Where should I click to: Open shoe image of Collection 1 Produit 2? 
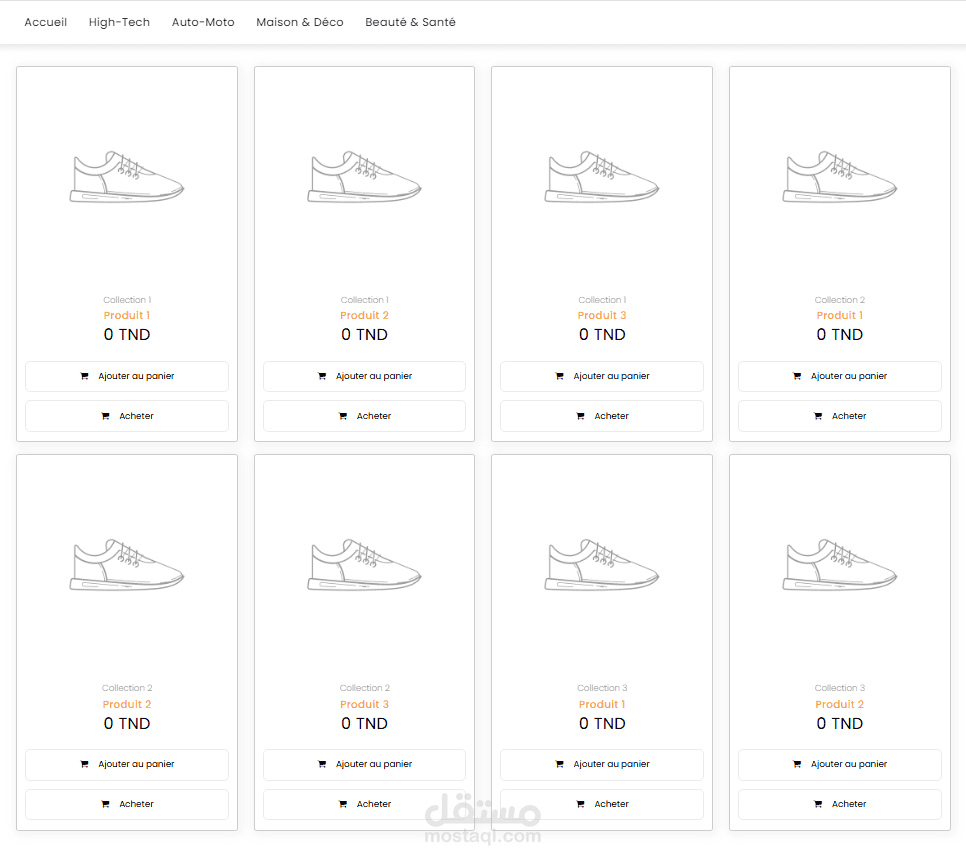click(x=364, y=177)
